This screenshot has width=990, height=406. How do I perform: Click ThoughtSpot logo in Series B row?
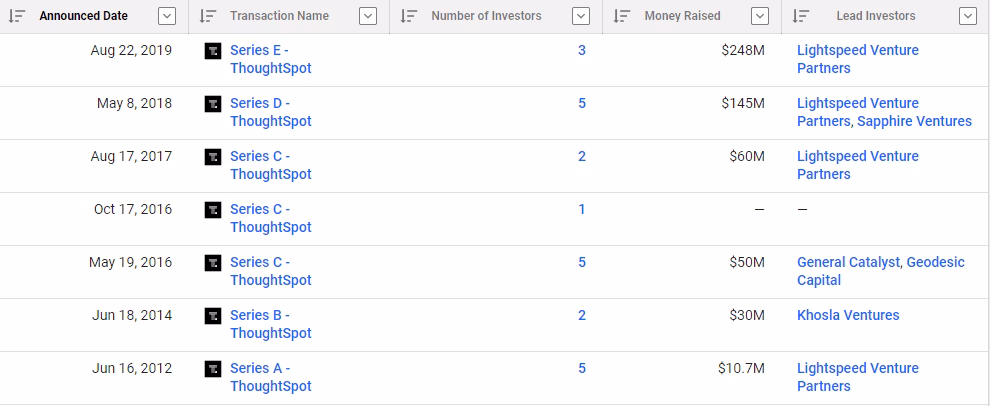[x=213, y=316]
